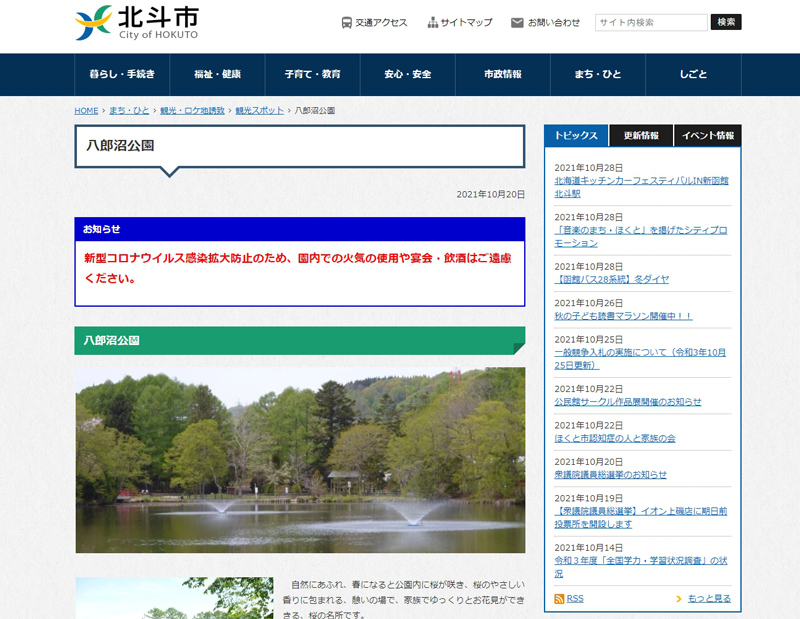The image size is (800, 619).
Task: Click the もっと見る link
Action: click(709, 599)
